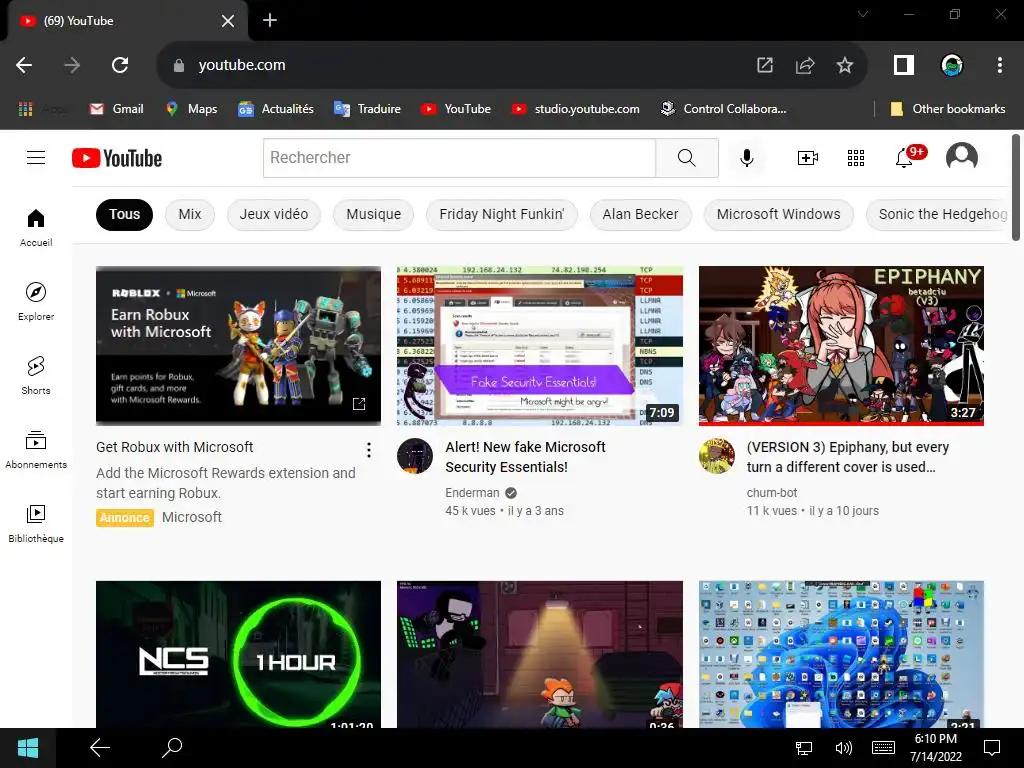Click the page vertical scrollbar
The image size is (1024, 768).
pyautogui.click(x=1016, y=187)
